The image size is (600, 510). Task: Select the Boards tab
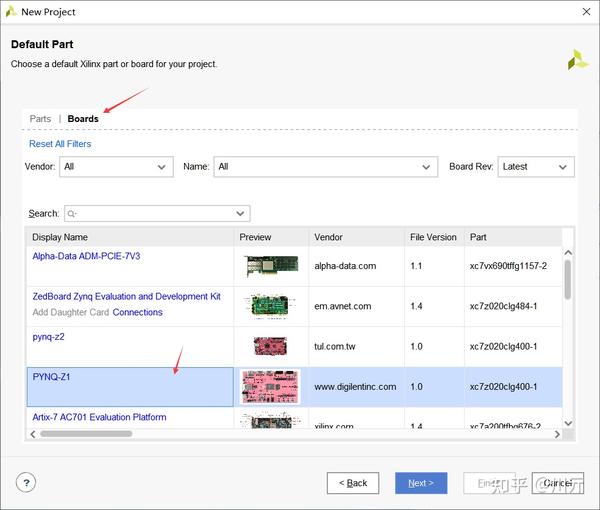(x=83, y=119)
